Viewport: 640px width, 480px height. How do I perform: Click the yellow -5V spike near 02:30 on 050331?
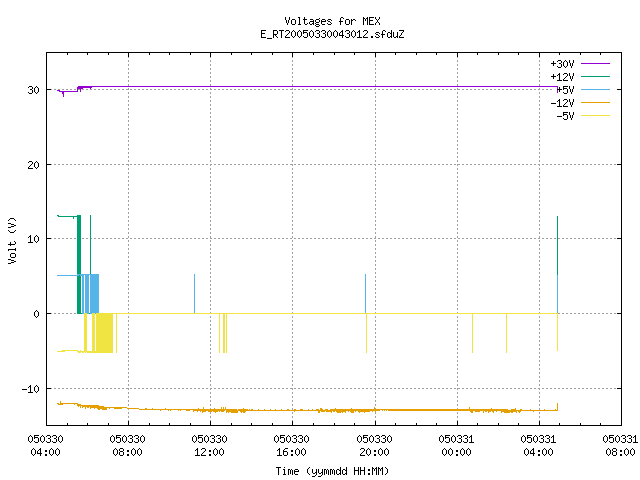[x=507, y=333]
